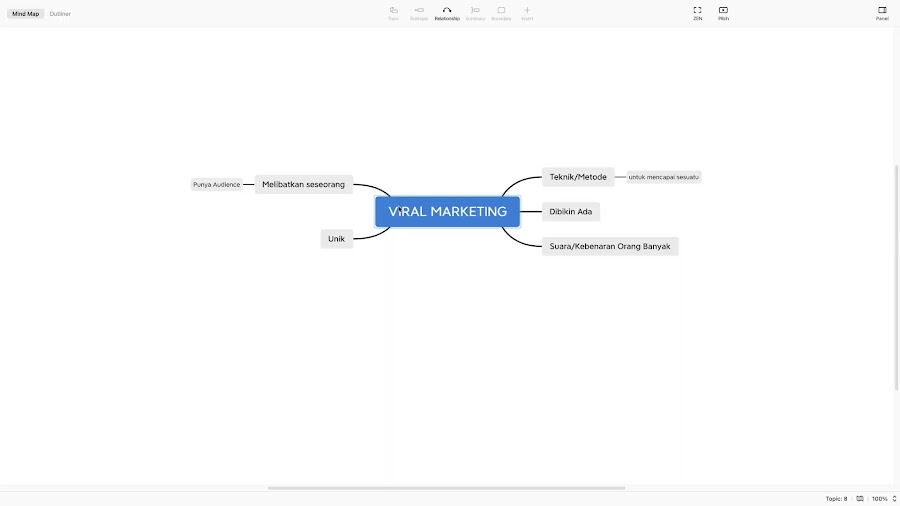Toggle the Panel sidebar
The height and width of the screenshot is (506, 900).
click(x=882, y=13)
